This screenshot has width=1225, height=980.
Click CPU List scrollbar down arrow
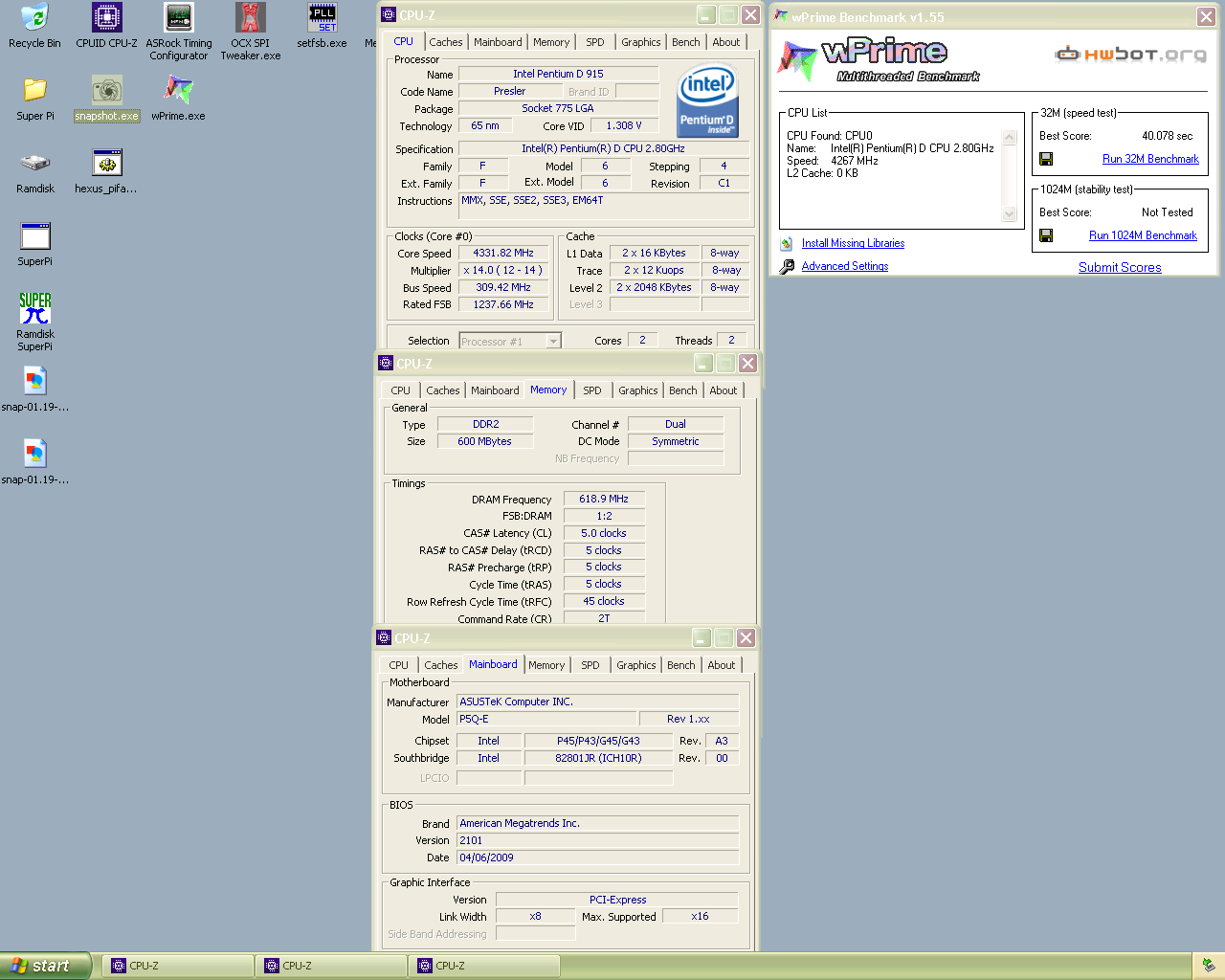[1010, 214]
